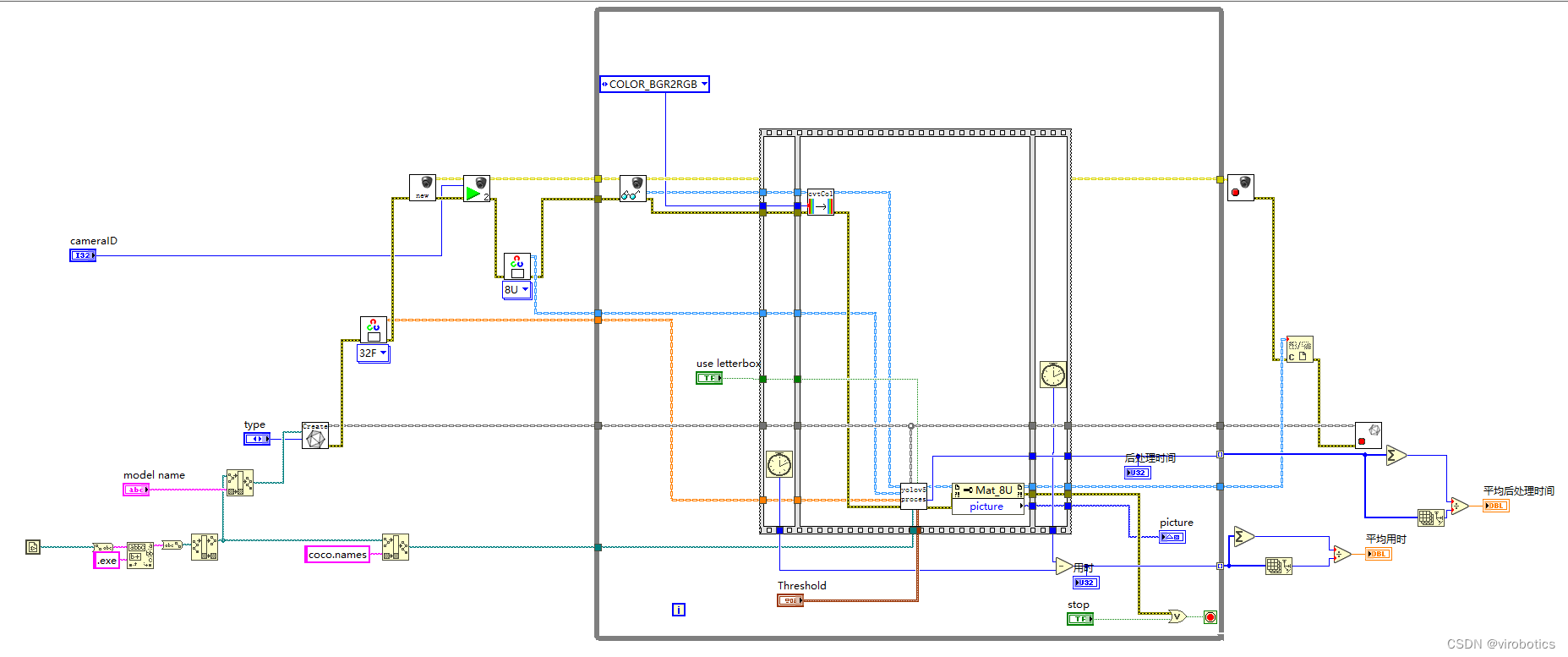Select the cvtColor node
The height and width of the screenshot is (657, 1568).
tap(821, 202)
